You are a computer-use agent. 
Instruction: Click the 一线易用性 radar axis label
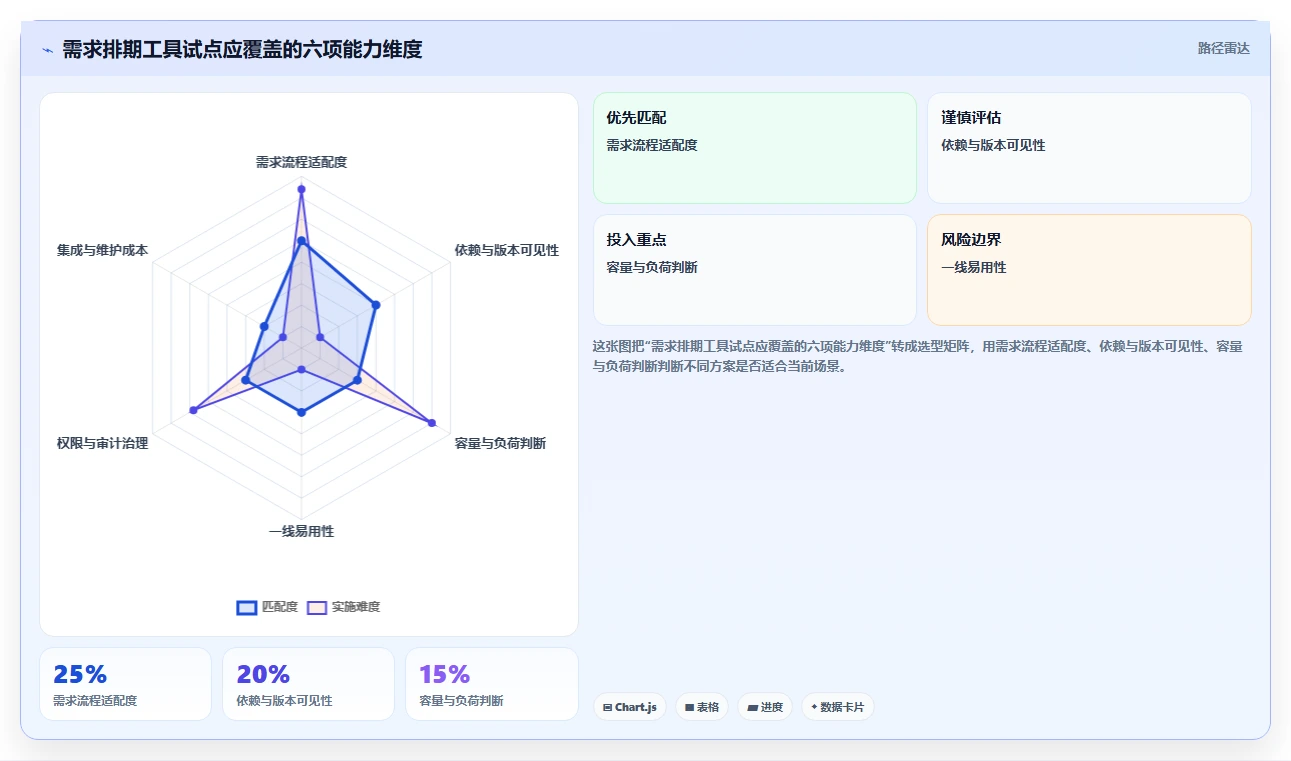pyautogui.click(x=301, y=531)
